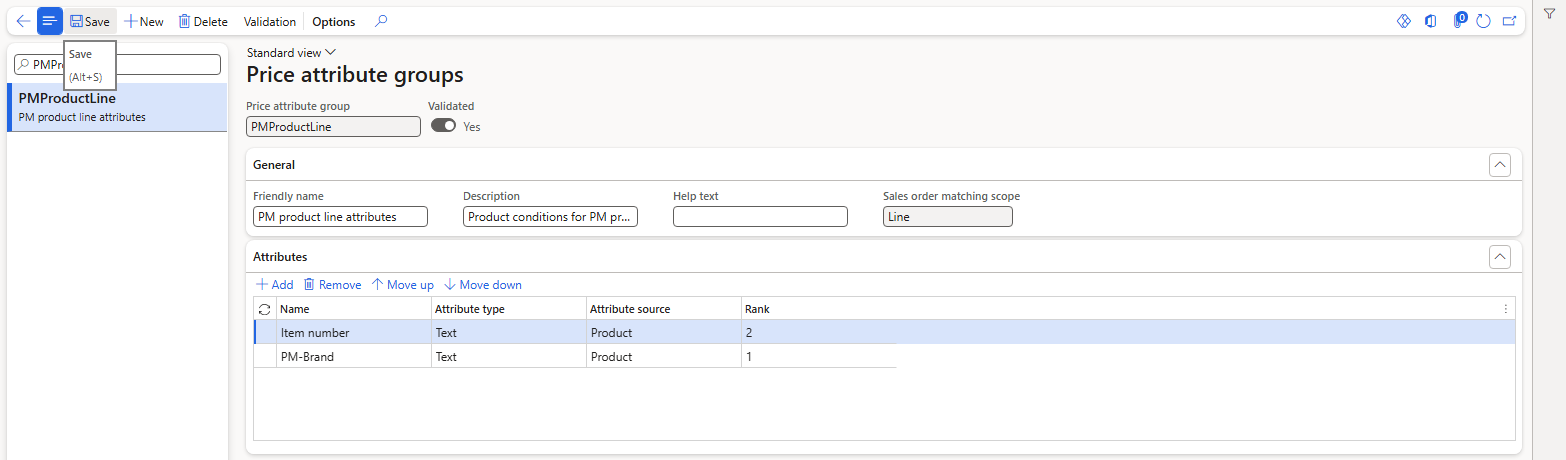Click Attribute source Product in Item number row
This screenshot has width=1566, height=460.
click(x=663, y=332)
